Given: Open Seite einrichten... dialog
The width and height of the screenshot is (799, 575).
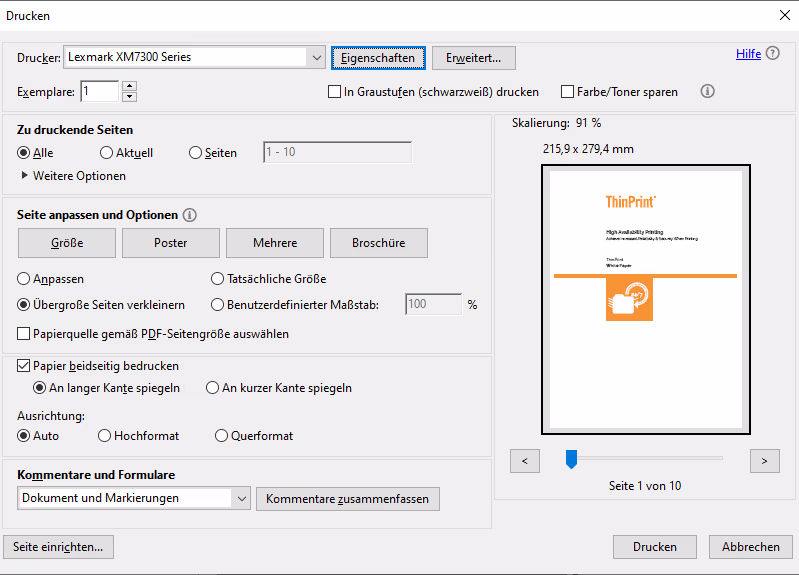Looking at the screenshot, I should point(58,547).
